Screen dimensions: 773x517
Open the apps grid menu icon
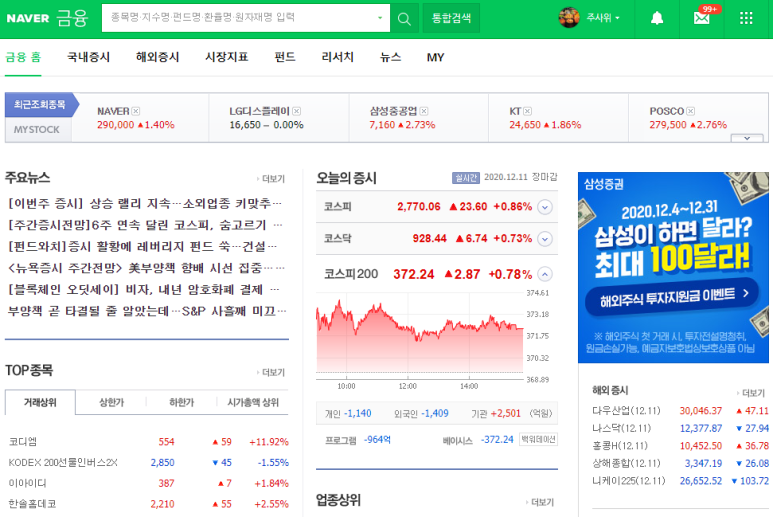(746, 18)
